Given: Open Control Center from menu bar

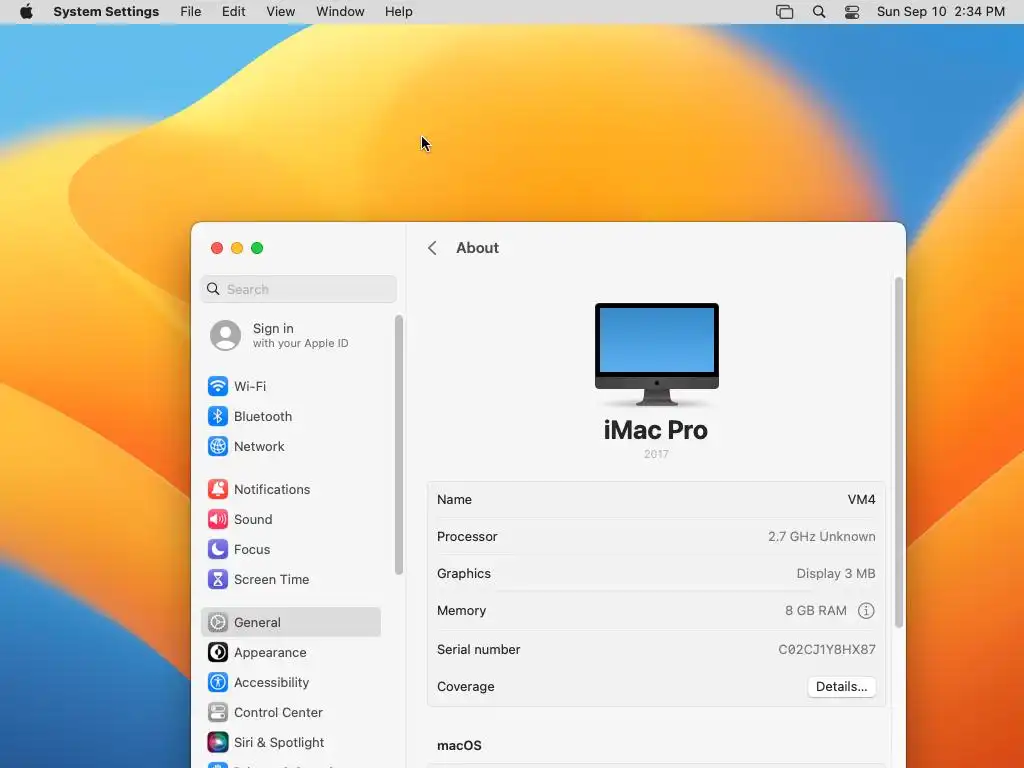Looking at the screenshot, I should point(852,12).
